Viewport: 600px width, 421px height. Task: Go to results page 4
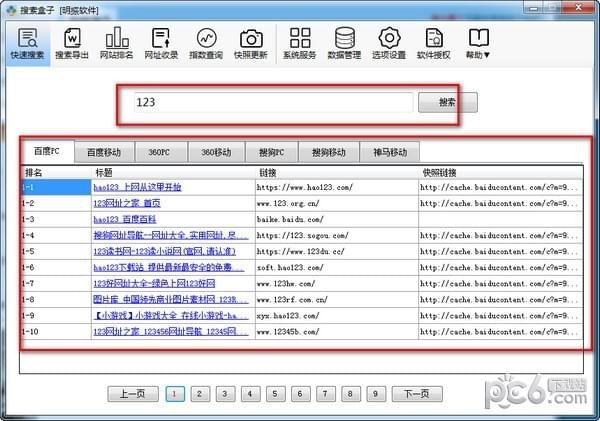pos(250,394)
